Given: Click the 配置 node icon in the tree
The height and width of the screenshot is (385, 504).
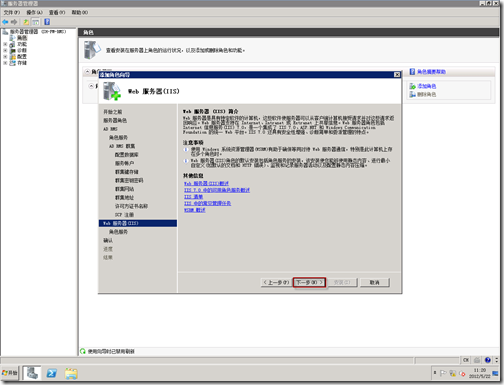Looking at the screenshot, I should click(x=13, y=57).
